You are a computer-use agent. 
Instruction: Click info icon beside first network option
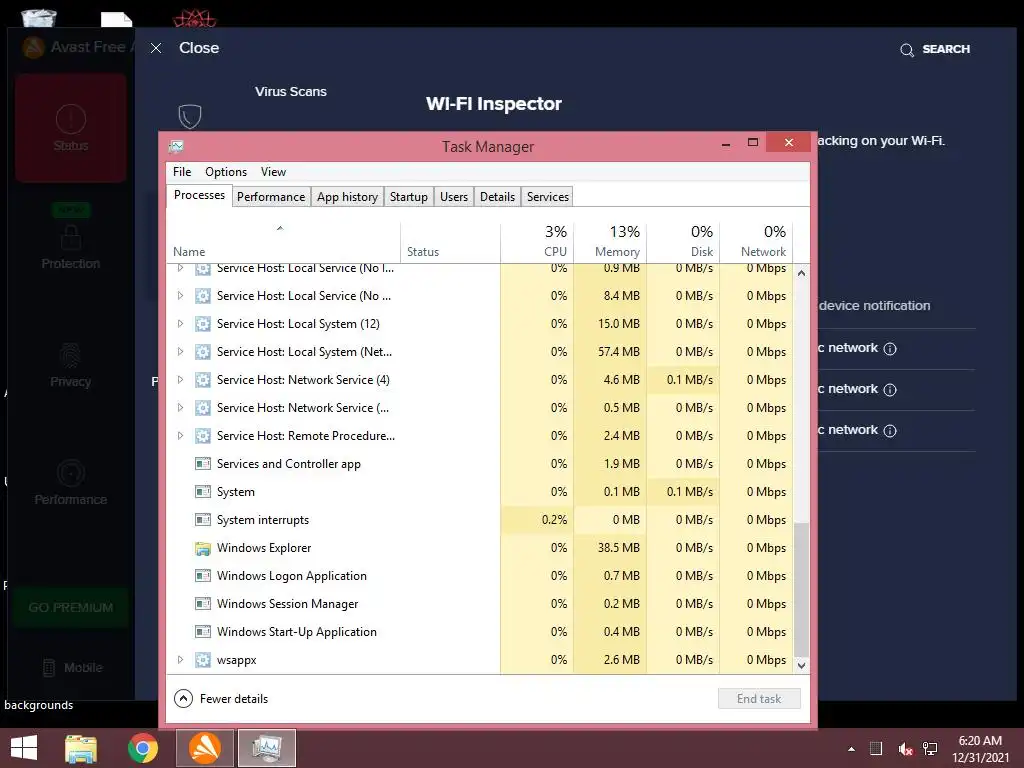pos(889,349)
